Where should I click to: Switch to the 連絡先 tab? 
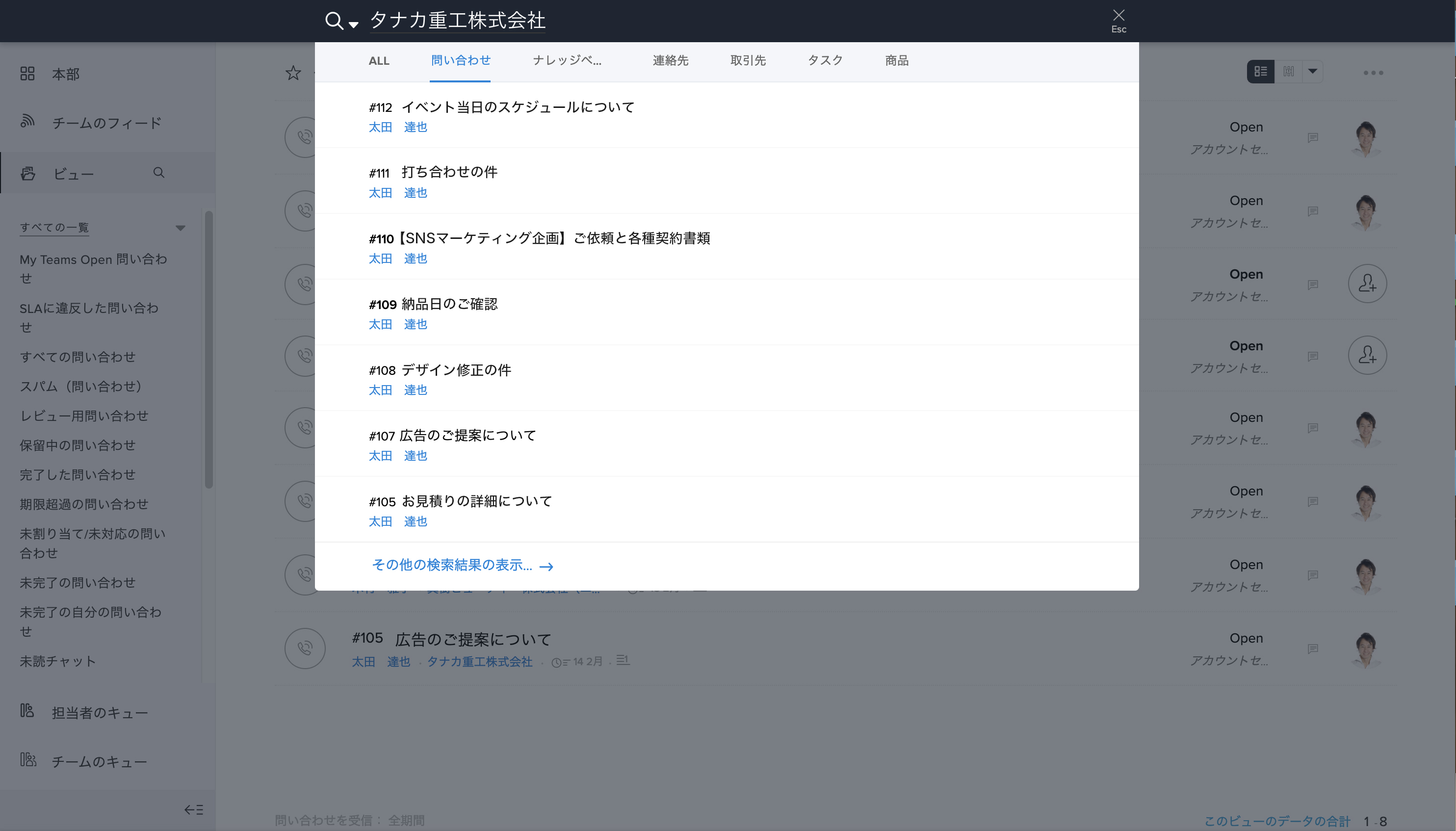pos(670,60)
